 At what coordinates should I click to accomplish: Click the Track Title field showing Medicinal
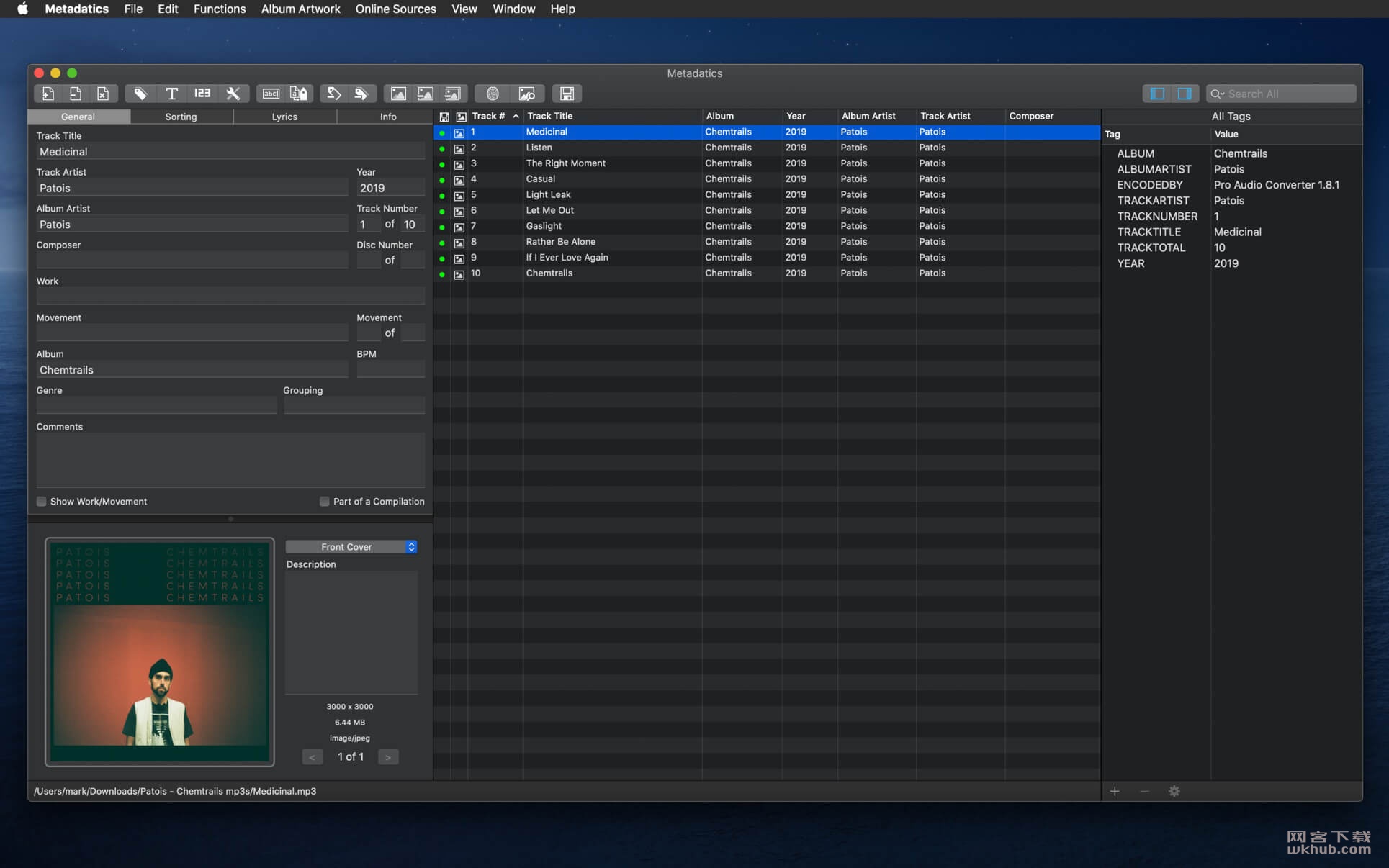230,152
